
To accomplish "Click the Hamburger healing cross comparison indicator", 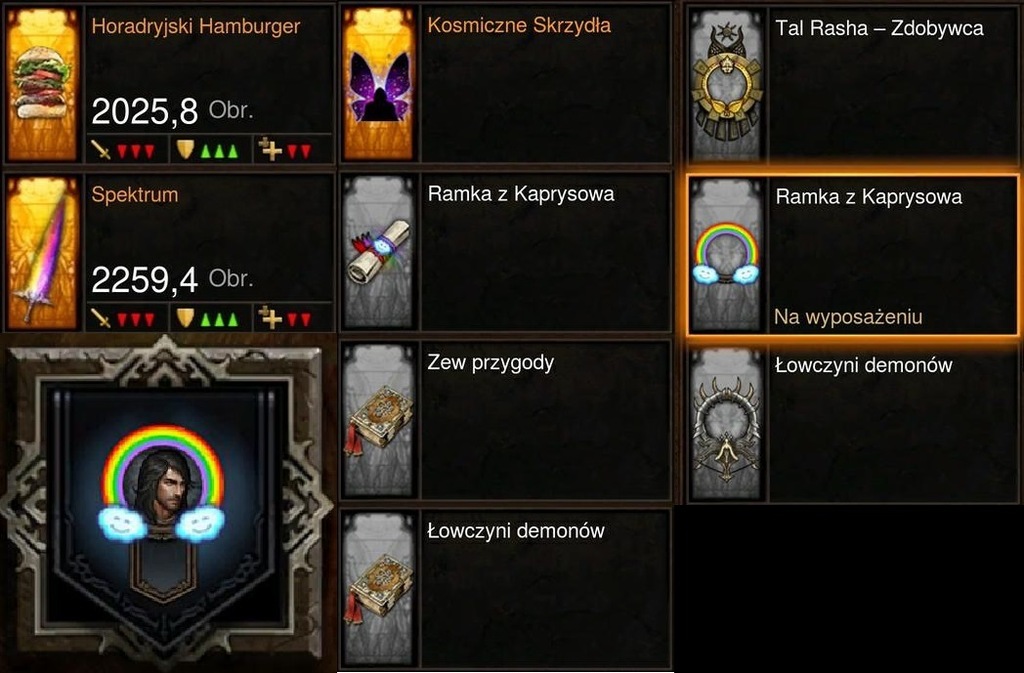I will pyautogui.click(x=292, y=150).
